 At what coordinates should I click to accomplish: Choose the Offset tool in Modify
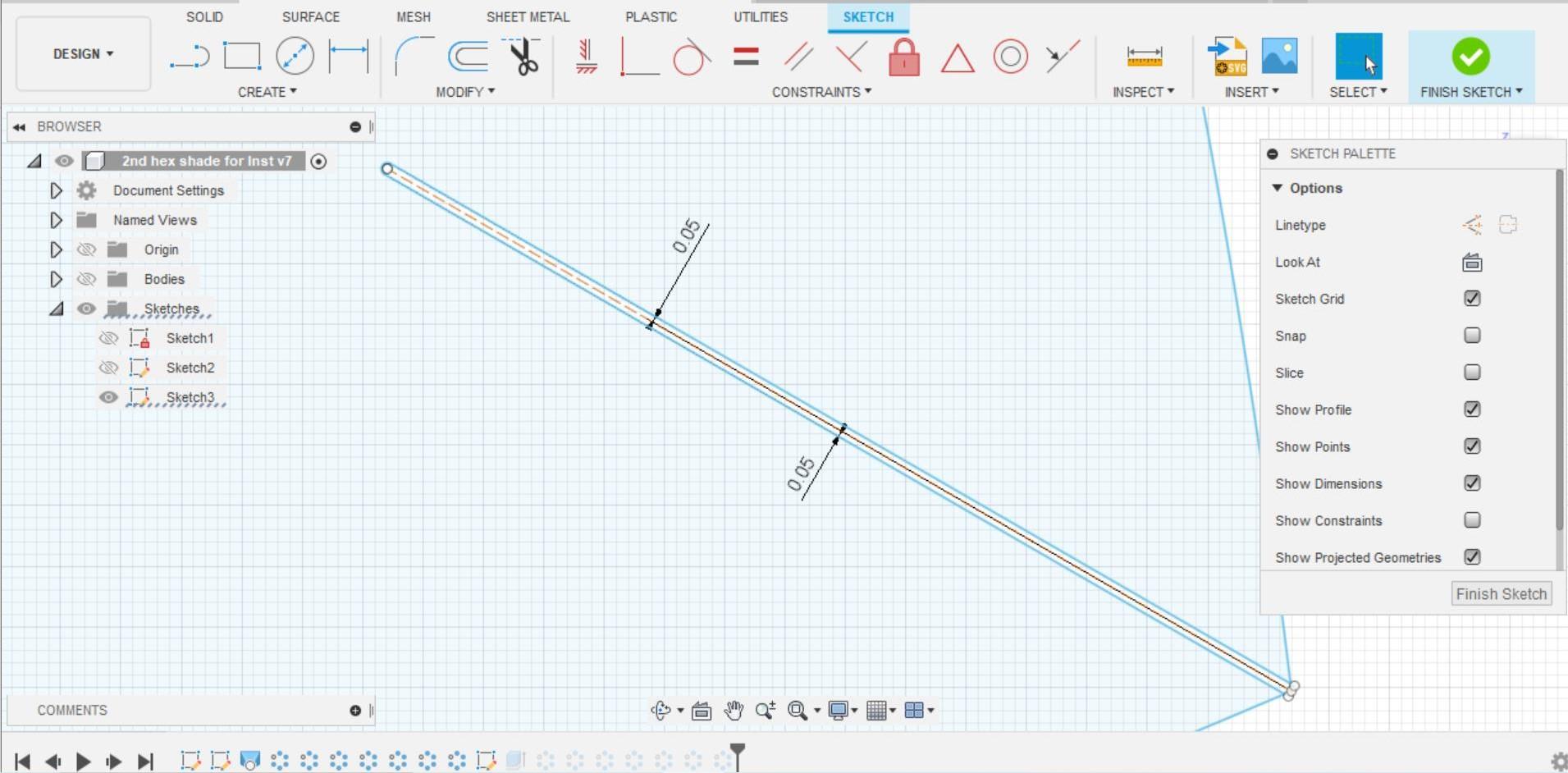click(x=468, y=57)
